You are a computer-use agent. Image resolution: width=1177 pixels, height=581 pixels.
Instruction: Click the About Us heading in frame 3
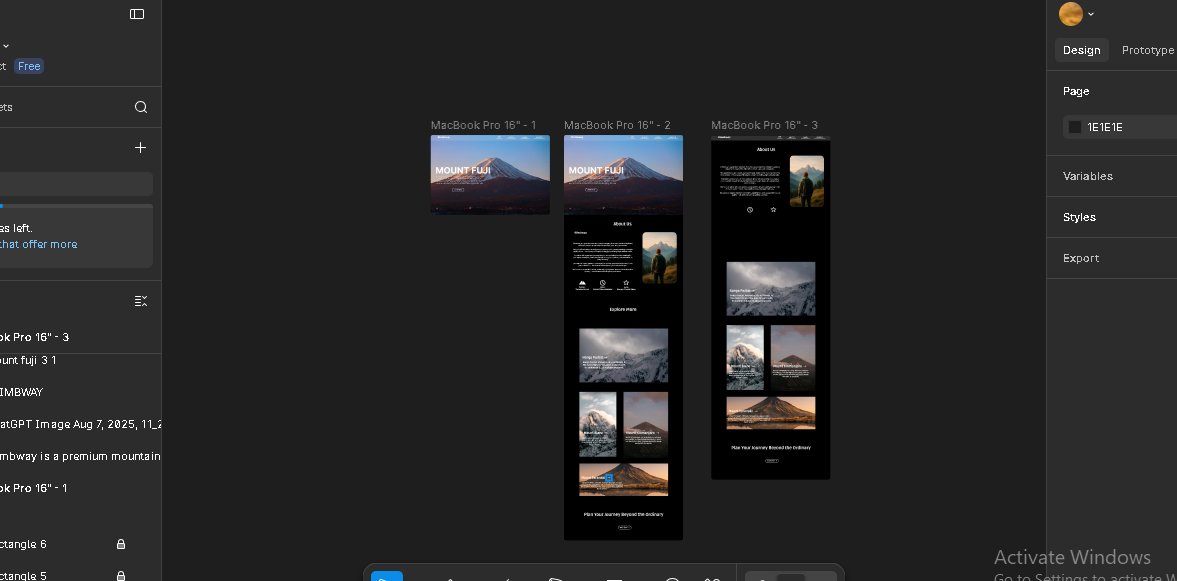tap(766, 149)
